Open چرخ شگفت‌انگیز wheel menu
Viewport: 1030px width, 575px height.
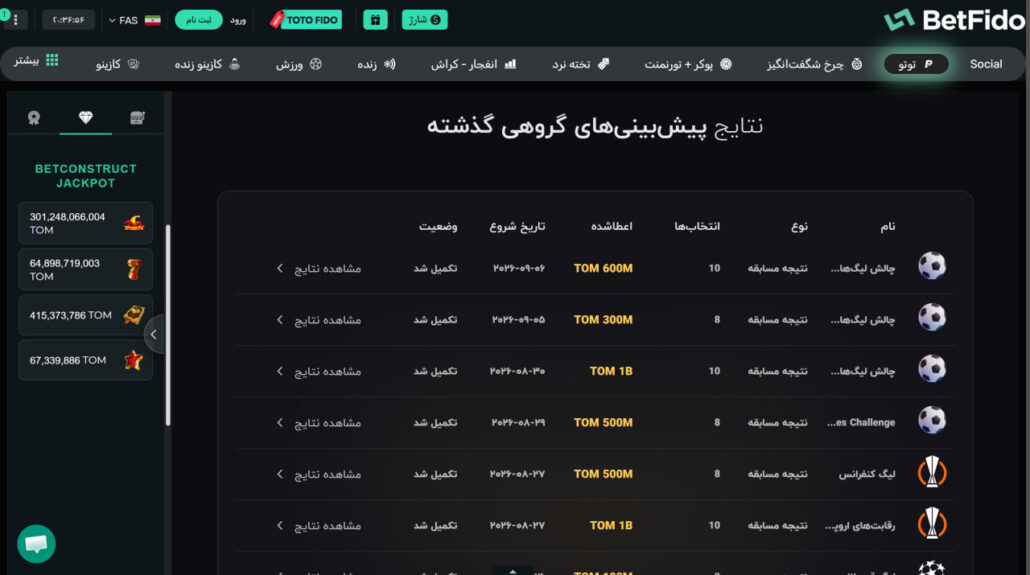pos(814,64)
